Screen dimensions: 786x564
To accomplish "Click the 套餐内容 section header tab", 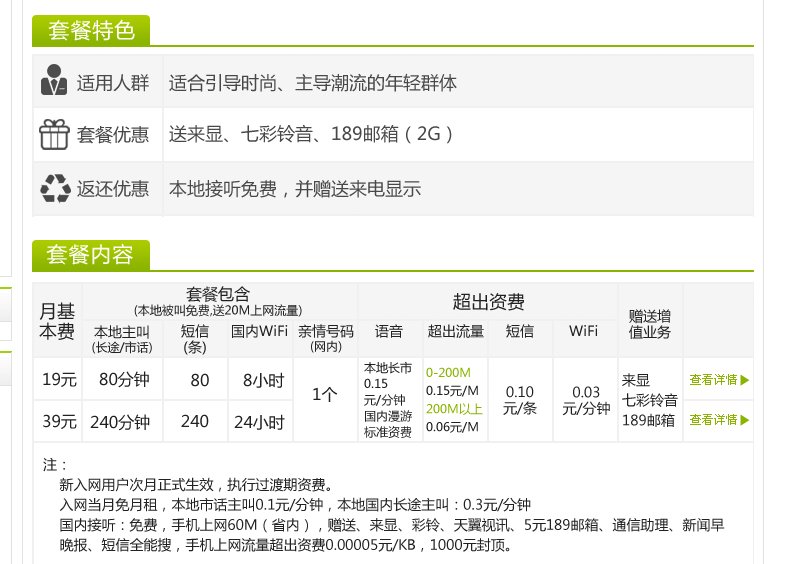I will pos(91,255).
